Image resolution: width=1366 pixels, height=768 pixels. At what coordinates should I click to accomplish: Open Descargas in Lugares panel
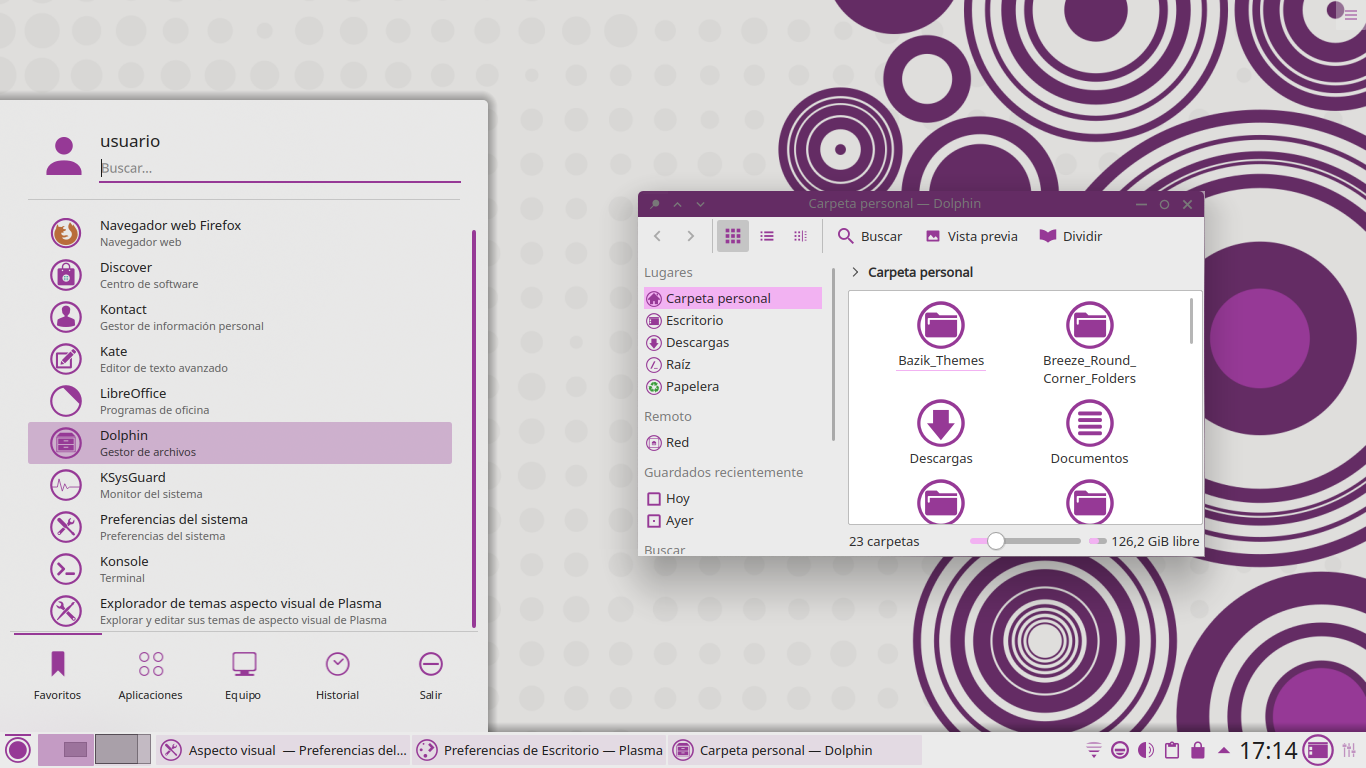733,342
